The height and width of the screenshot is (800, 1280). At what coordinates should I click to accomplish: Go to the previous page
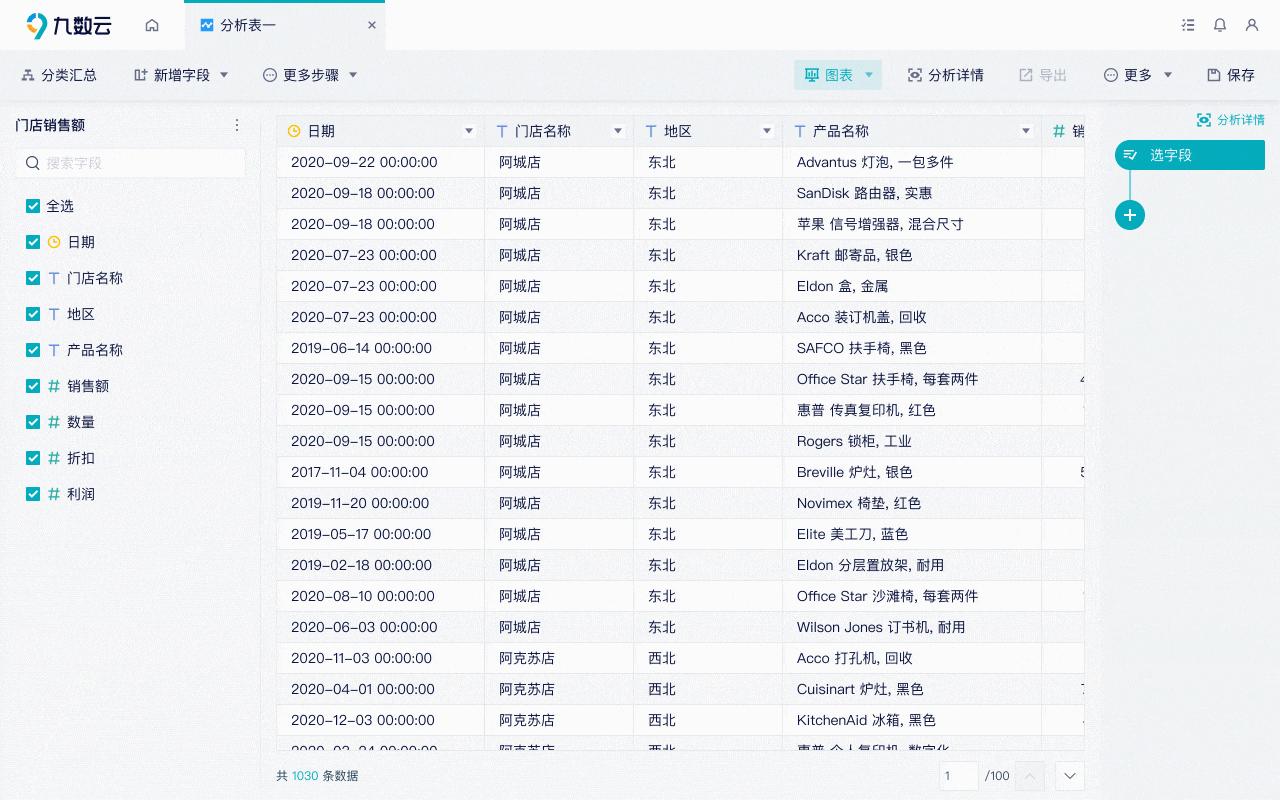[1030, 776]
